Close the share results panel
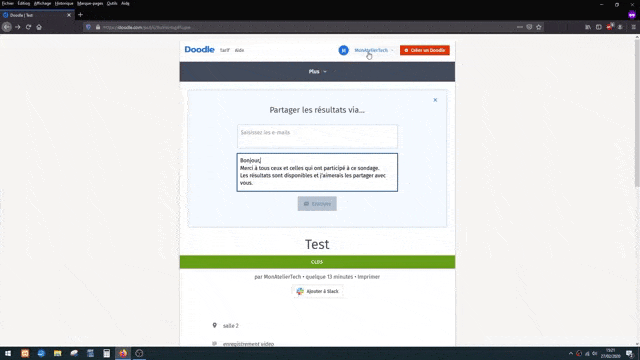 click(x=435, y=100)
